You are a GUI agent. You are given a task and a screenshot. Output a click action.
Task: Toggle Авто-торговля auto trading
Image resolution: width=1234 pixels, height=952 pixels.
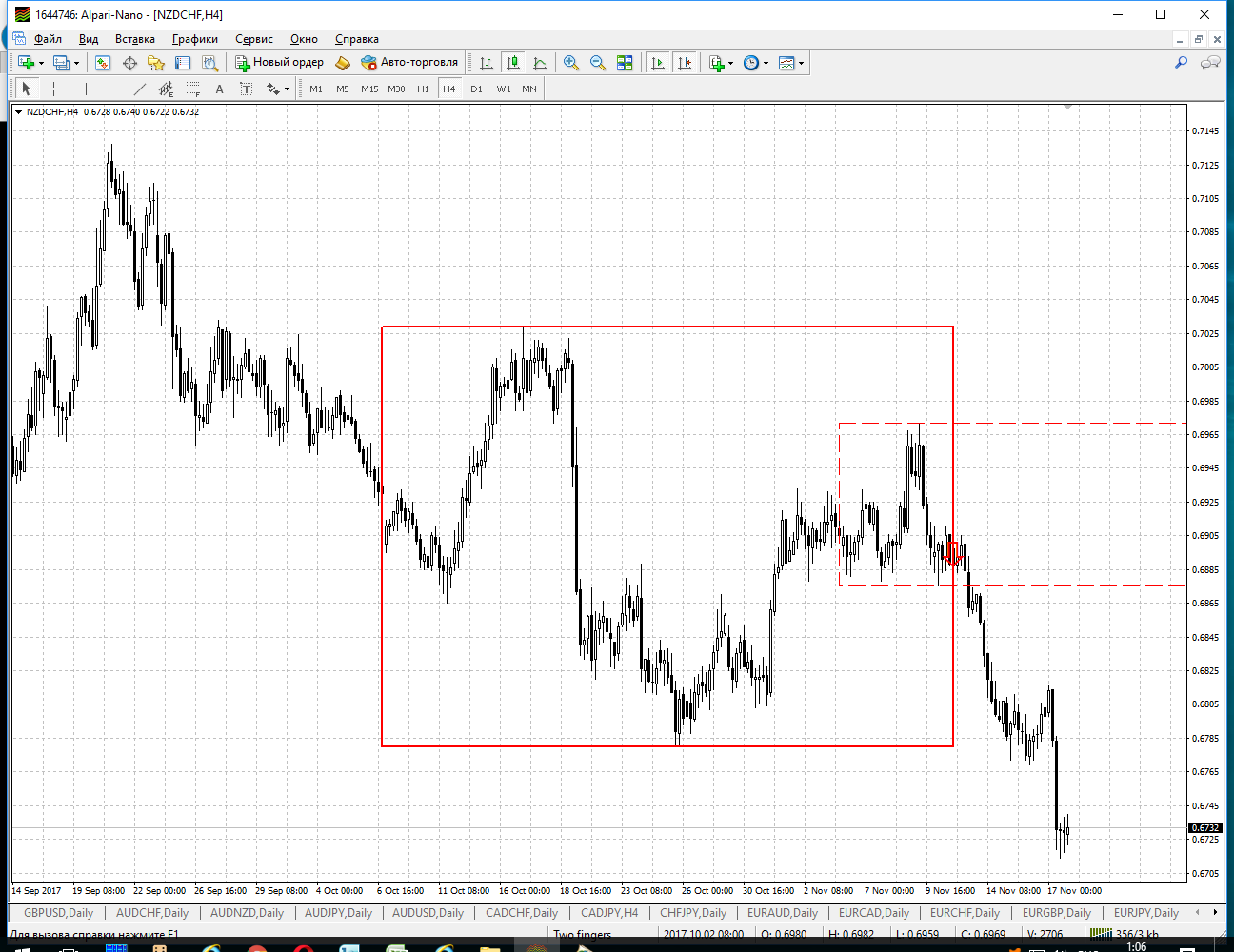409,63
